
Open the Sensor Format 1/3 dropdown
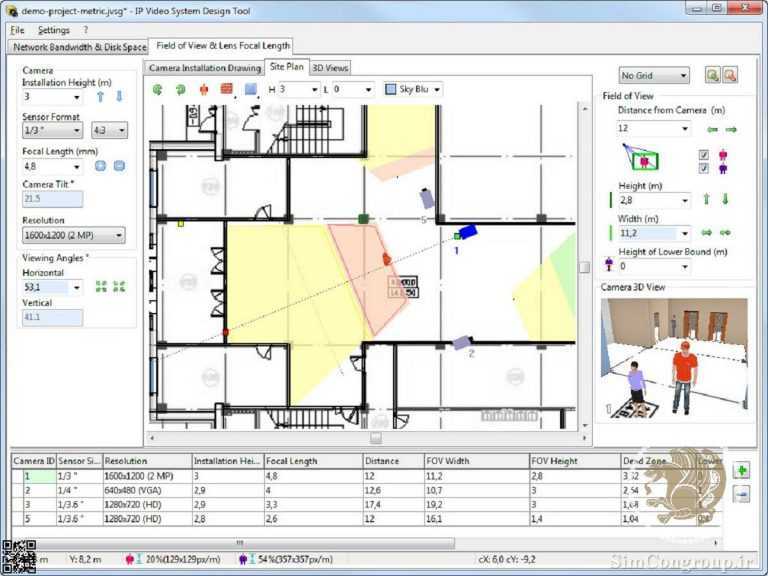52,131
